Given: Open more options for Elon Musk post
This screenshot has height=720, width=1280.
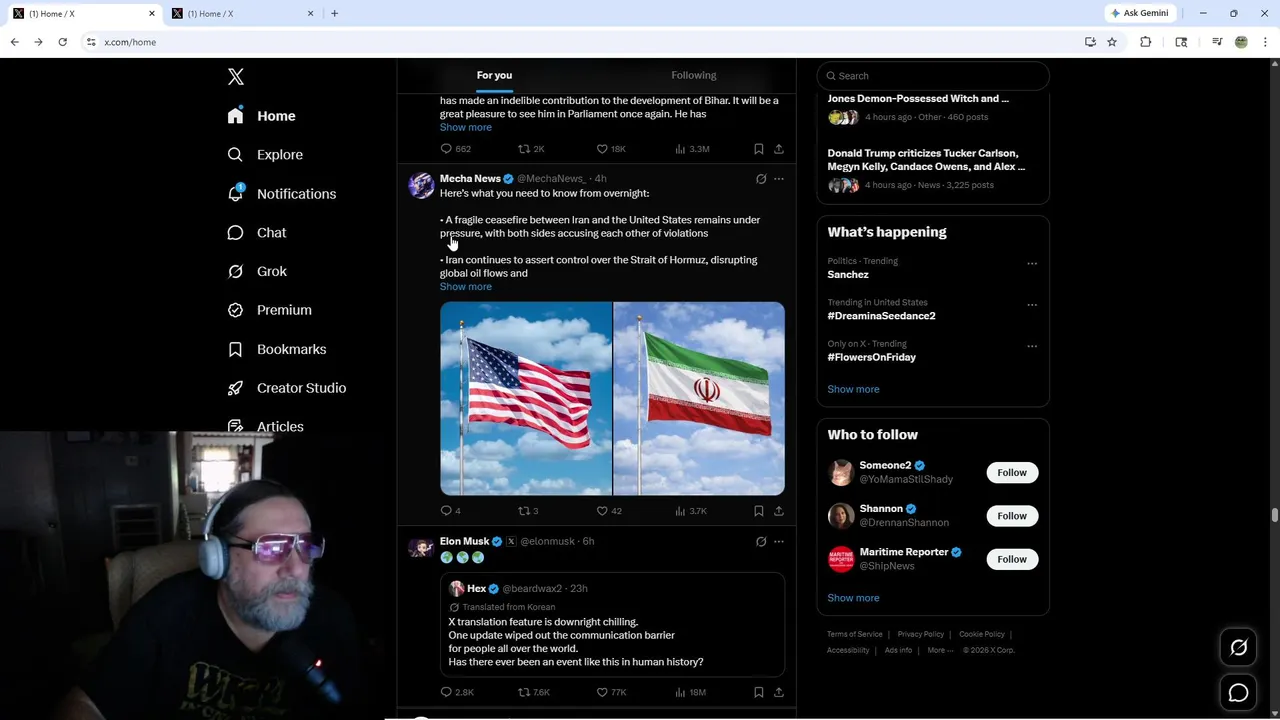Looking at the screenshot, I should pos(779,541).
